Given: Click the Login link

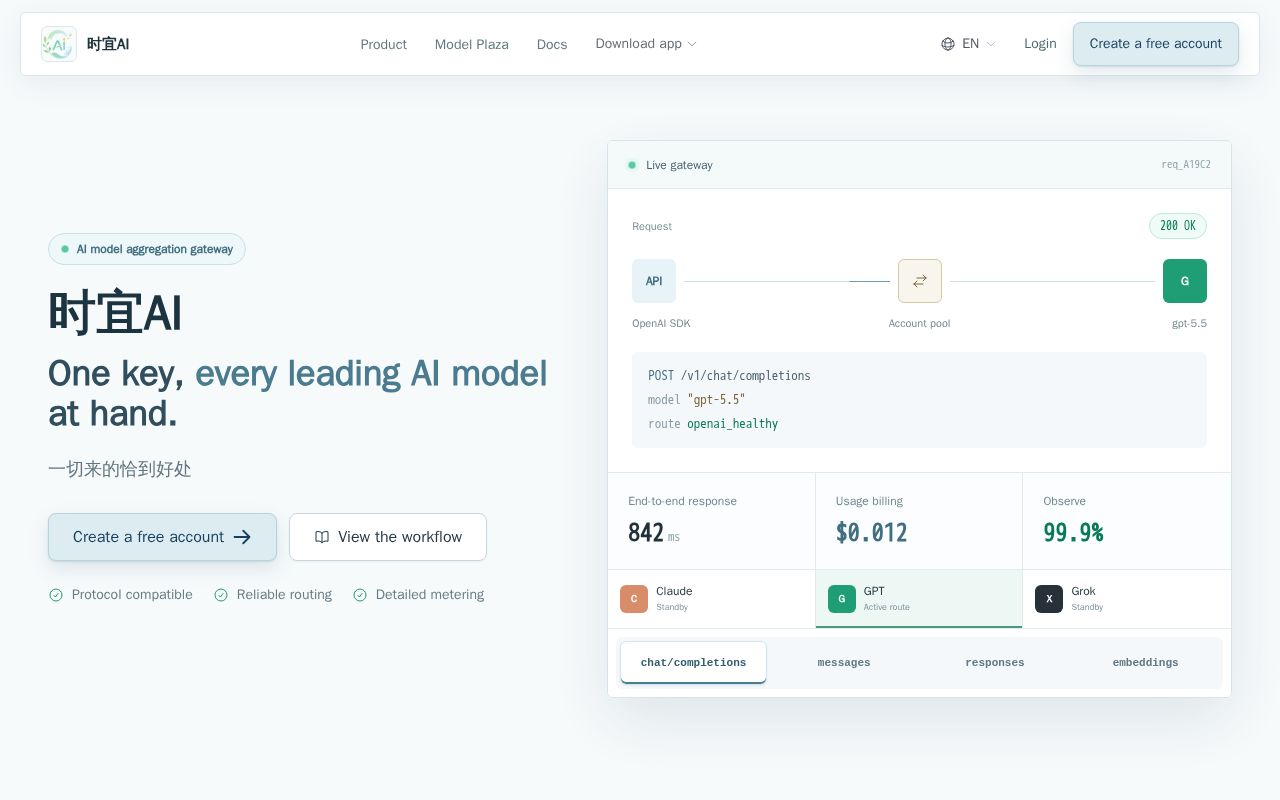Looking at the screenshot, I should click(x=1040, y=44).
